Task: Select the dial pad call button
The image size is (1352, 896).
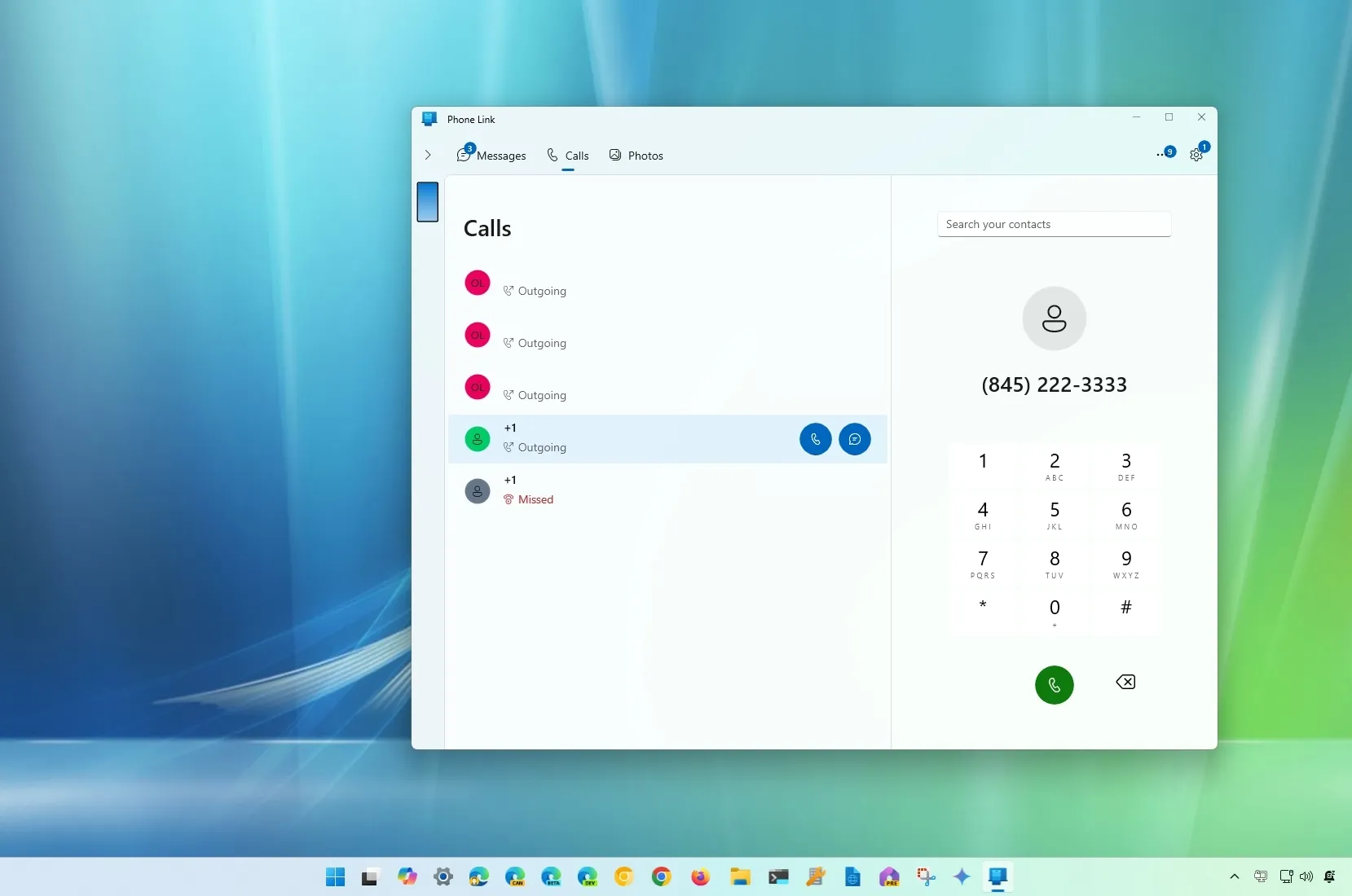Action: click(x=1054, y=684)
